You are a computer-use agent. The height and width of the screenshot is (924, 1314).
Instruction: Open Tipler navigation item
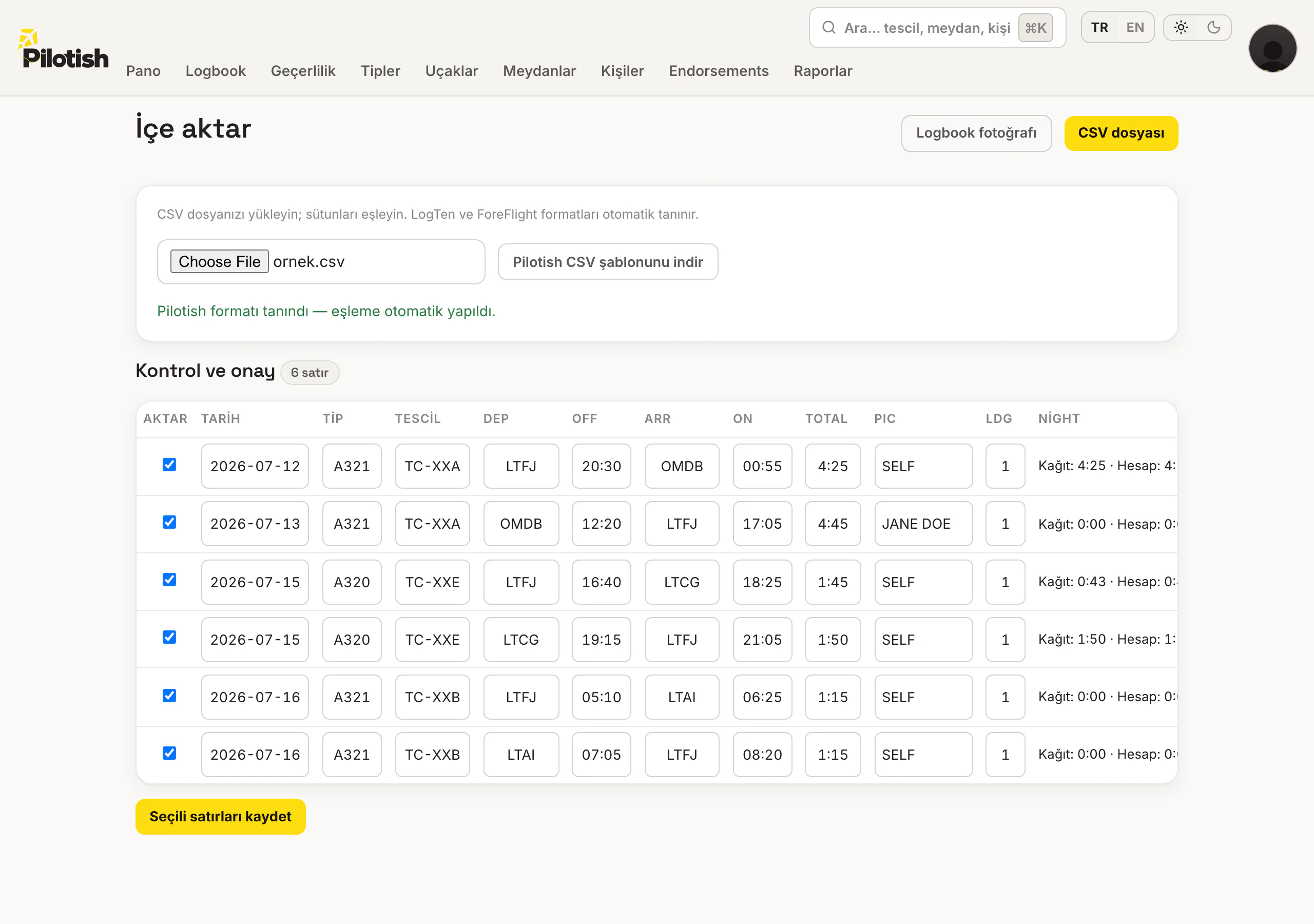click(380, 71)
